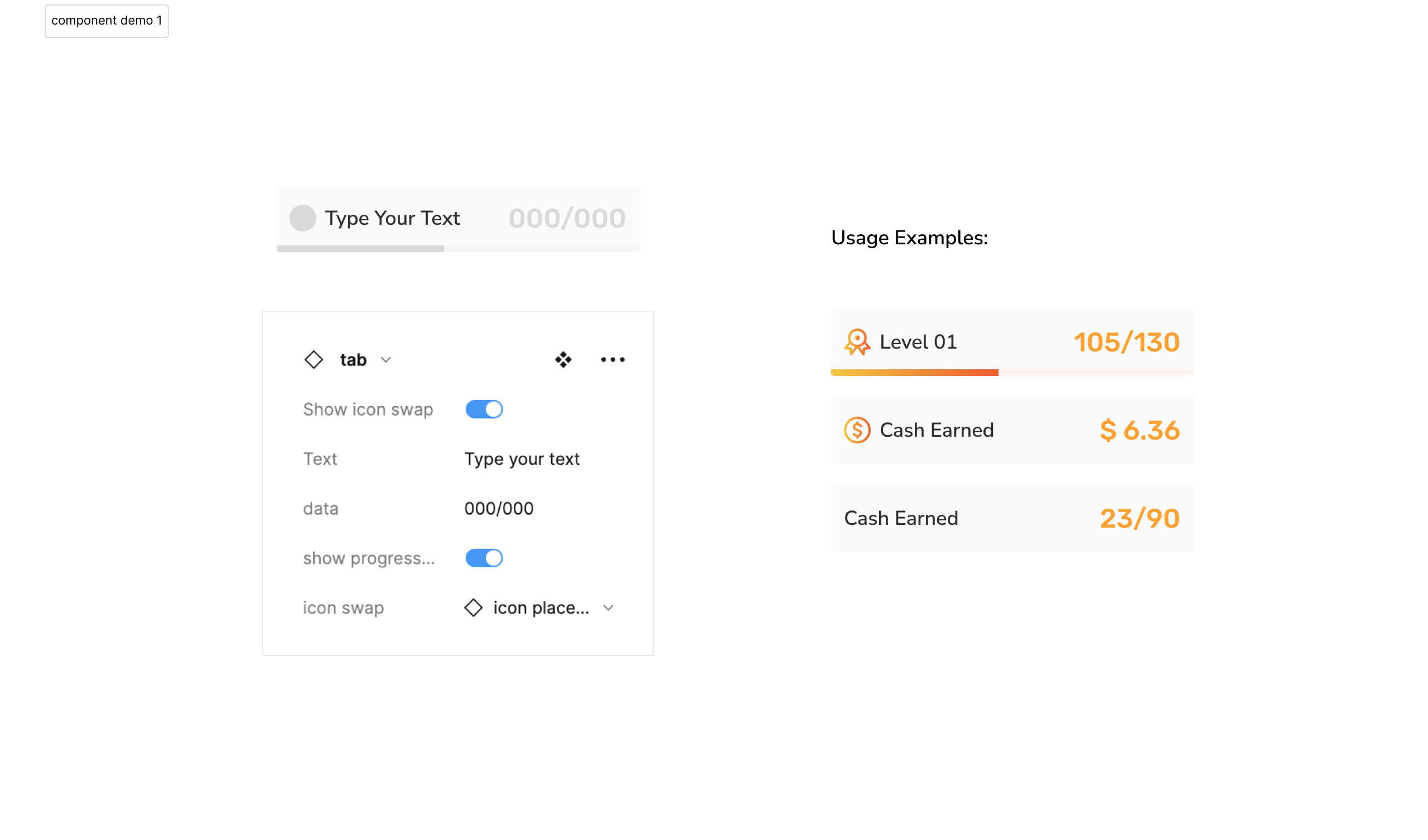
Task: Open the three-dot more options menu
Action: point(612,359)
